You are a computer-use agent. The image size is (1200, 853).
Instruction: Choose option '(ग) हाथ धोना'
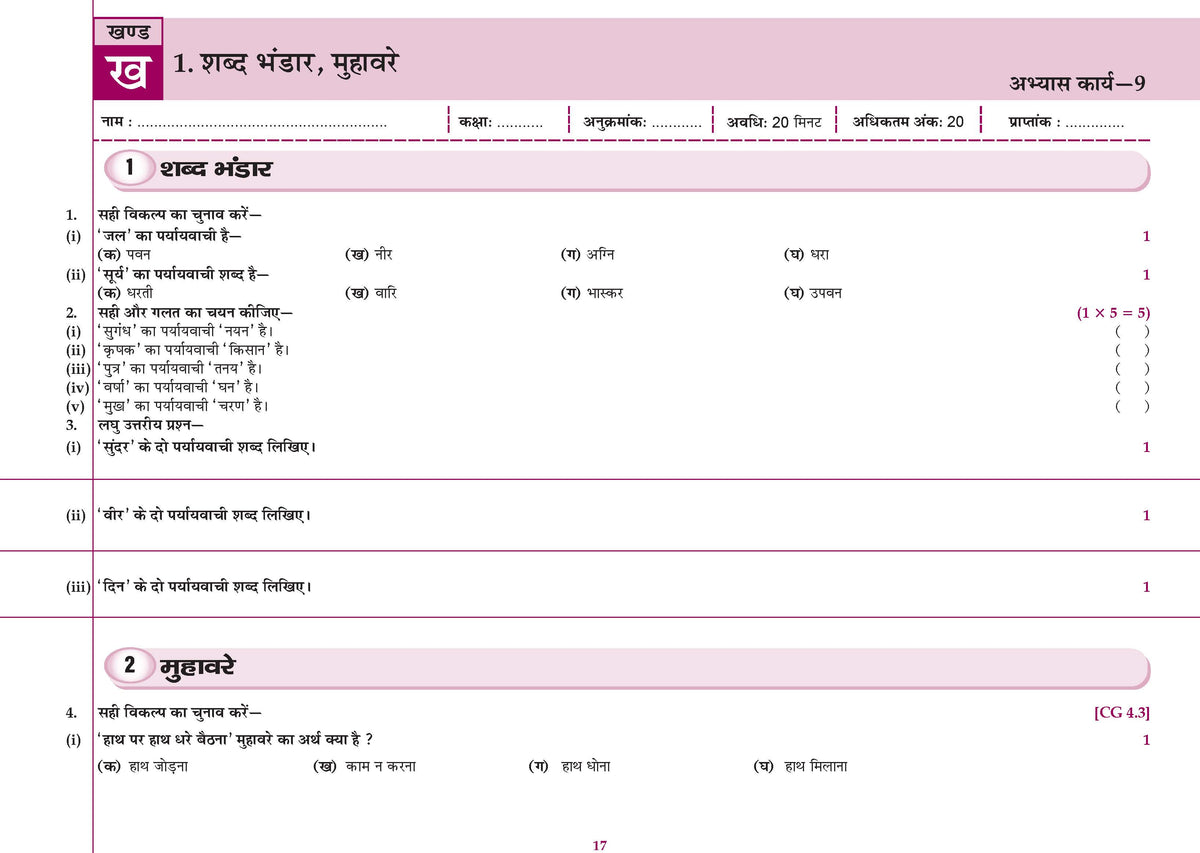(x=569, y=766)
